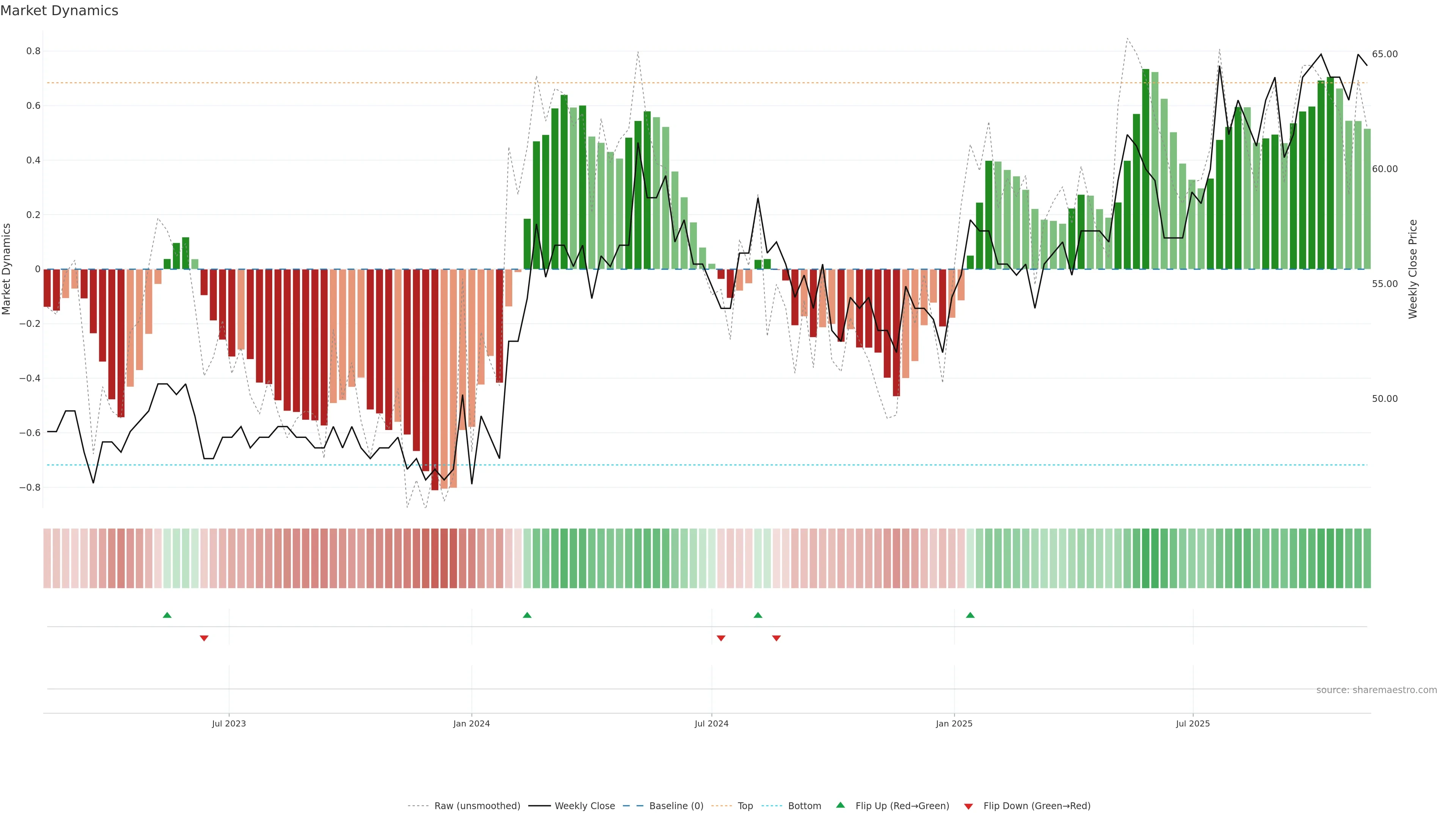Click the red flip-down marker before Jul 2023

pyautogui.click(x=204, y=638)
